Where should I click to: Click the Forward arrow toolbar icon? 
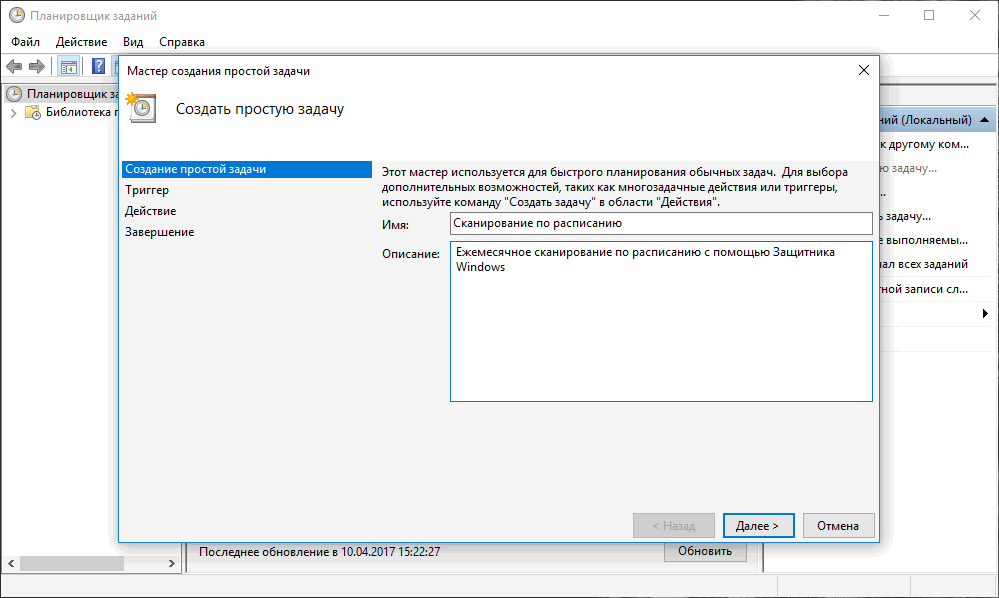37,66
